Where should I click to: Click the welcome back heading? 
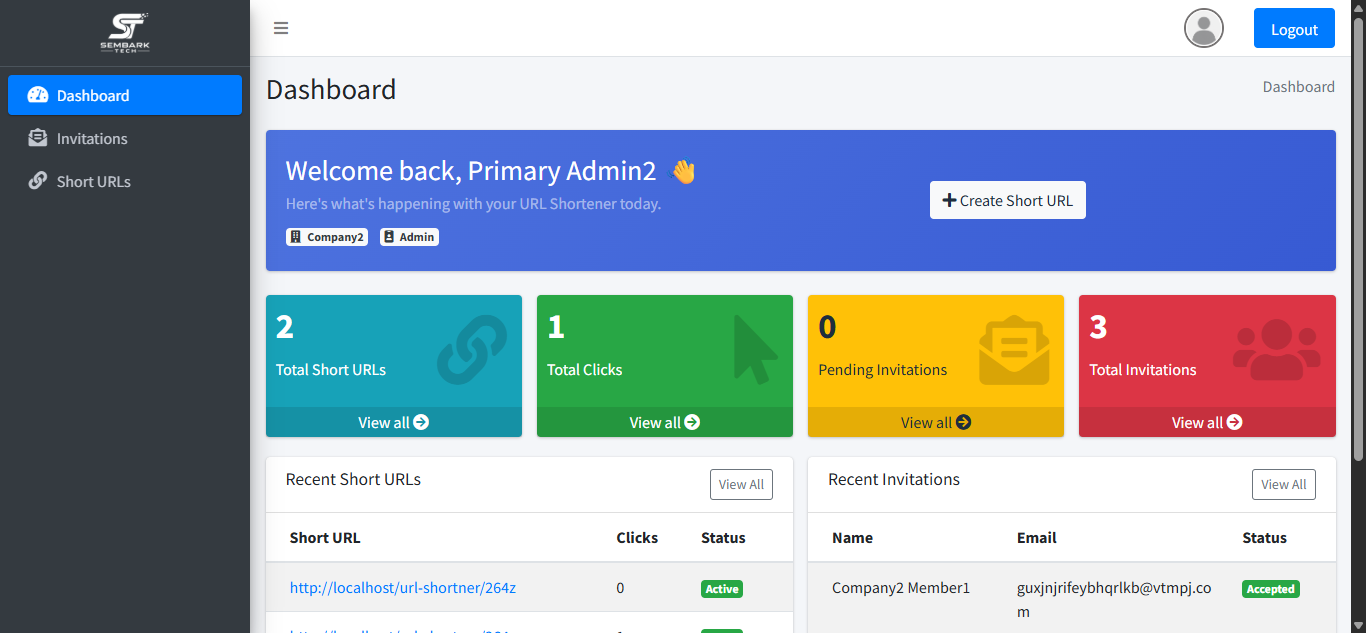click(x=471, y=171)
